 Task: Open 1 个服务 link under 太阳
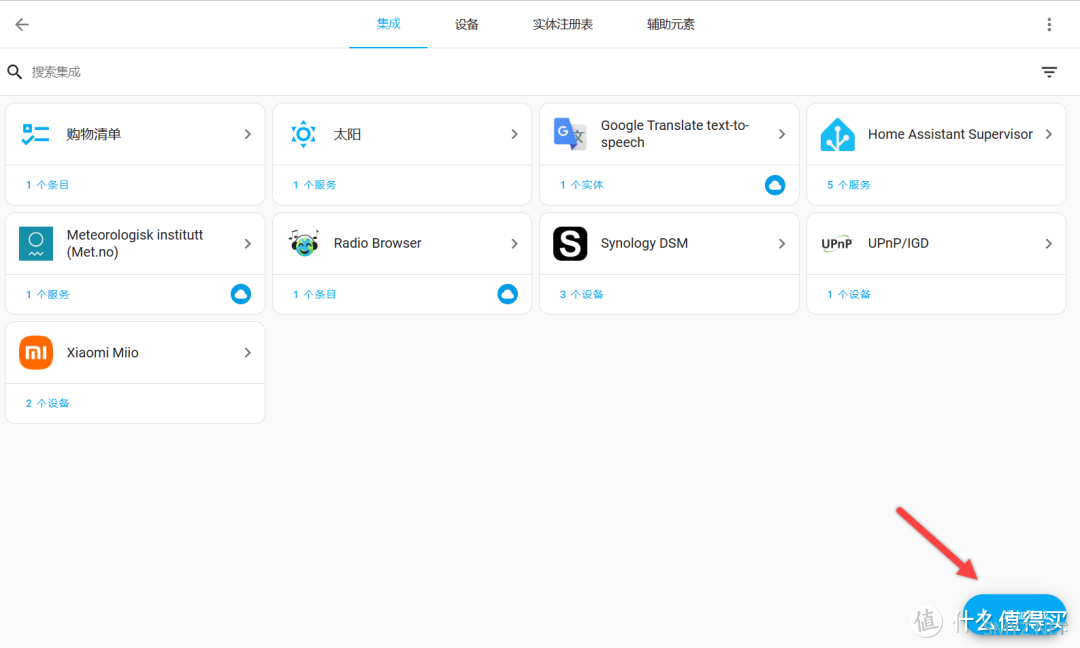pyautogui.click(x=315, y=185)
